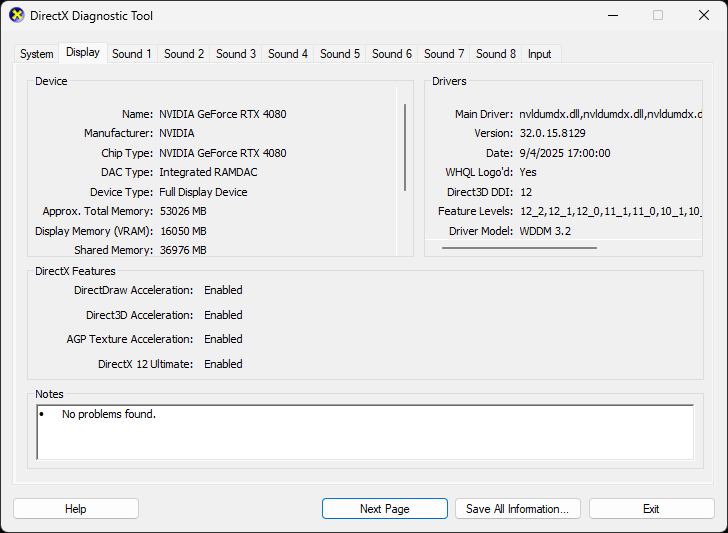Open the Input tab
728x533 pixels.
540,54
